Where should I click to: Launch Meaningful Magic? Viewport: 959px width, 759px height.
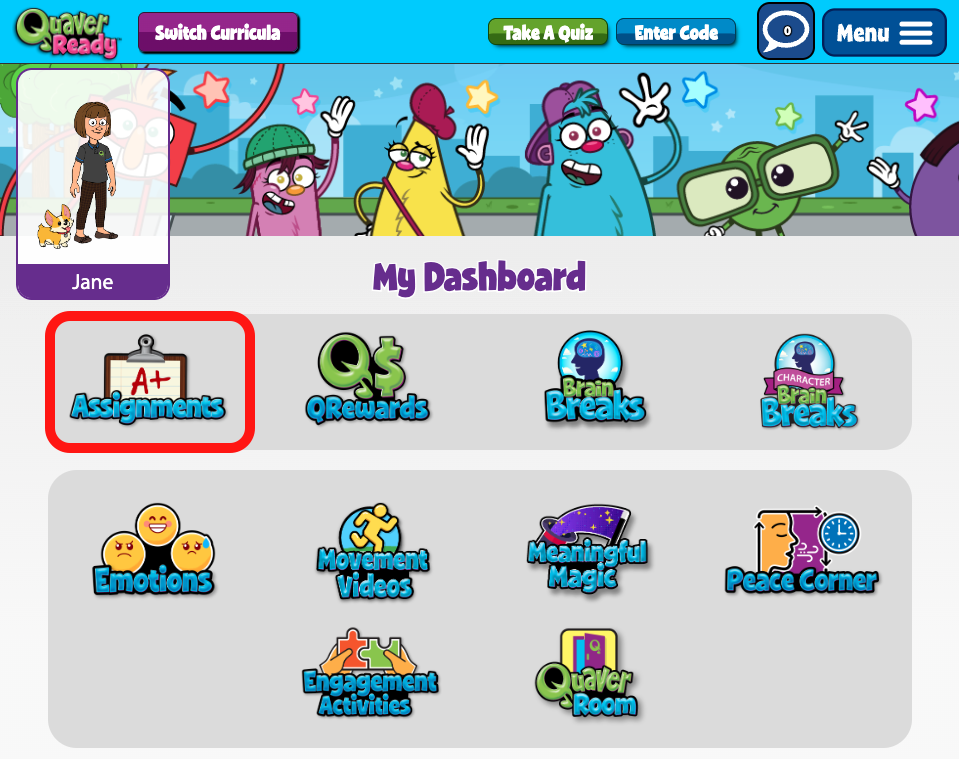click(x=587, y=548)
